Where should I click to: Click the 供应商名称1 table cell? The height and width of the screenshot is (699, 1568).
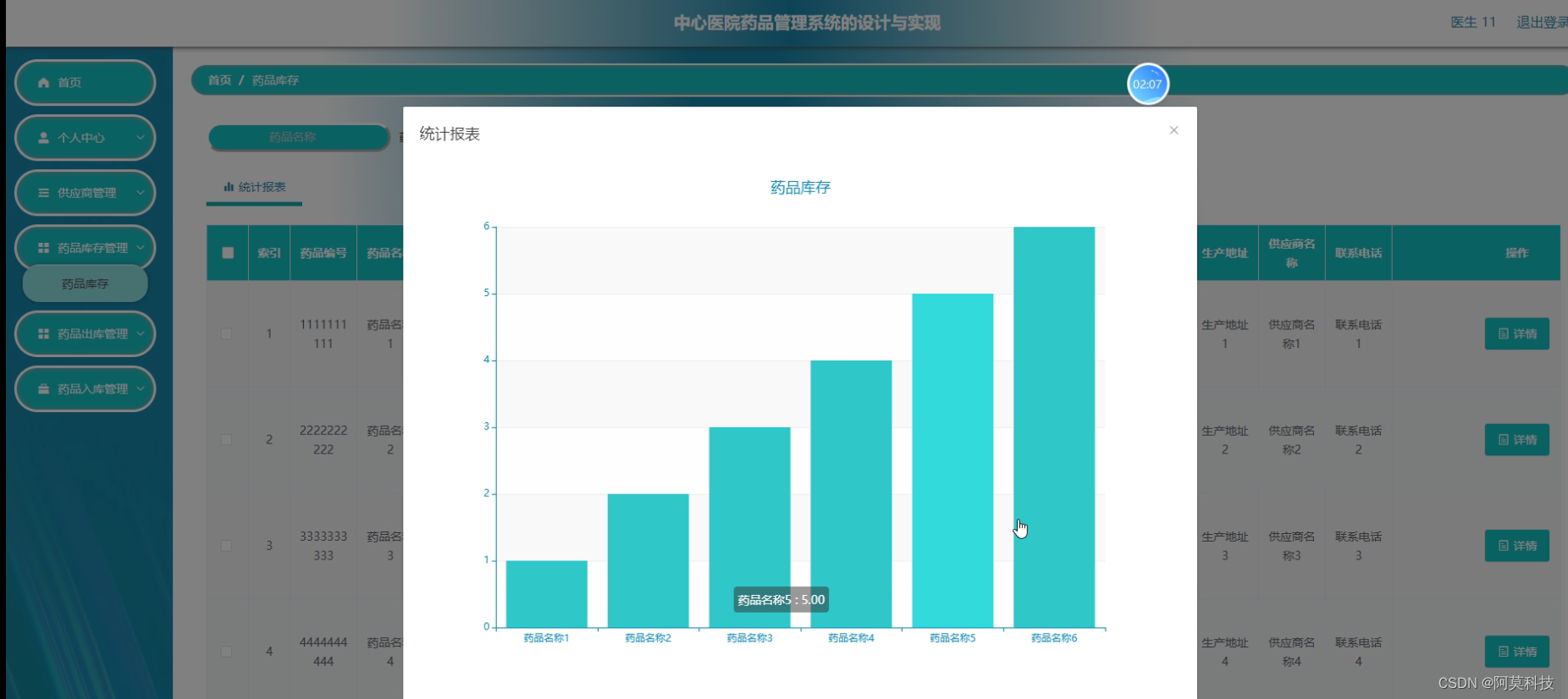click(1291, 334)
